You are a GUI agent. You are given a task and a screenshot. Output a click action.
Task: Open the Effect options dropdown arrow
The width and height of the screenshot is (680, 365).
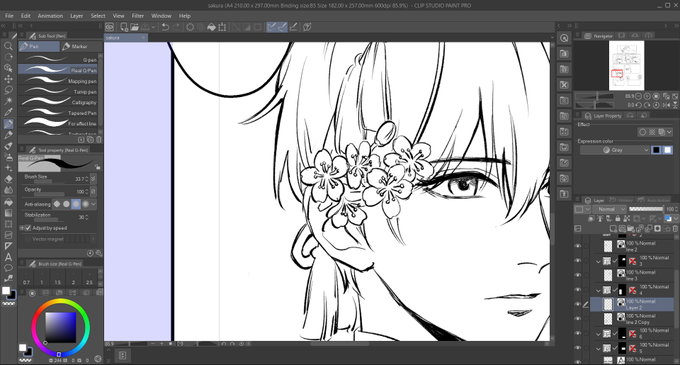tap(670, 132)
